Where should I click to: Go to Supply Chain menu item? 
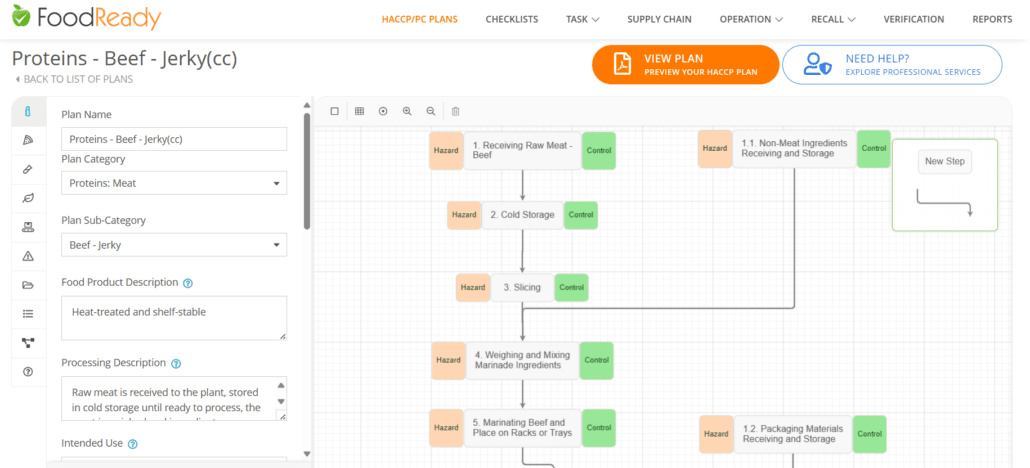(659, 19)
